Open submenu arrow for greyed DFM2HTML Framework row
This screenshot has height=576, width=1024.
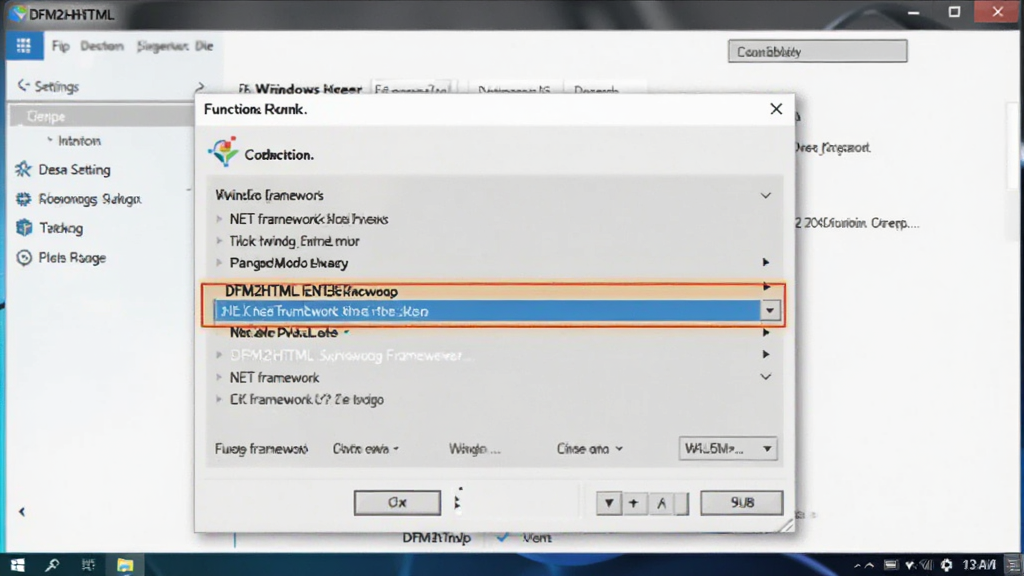[x=765, y=355]
